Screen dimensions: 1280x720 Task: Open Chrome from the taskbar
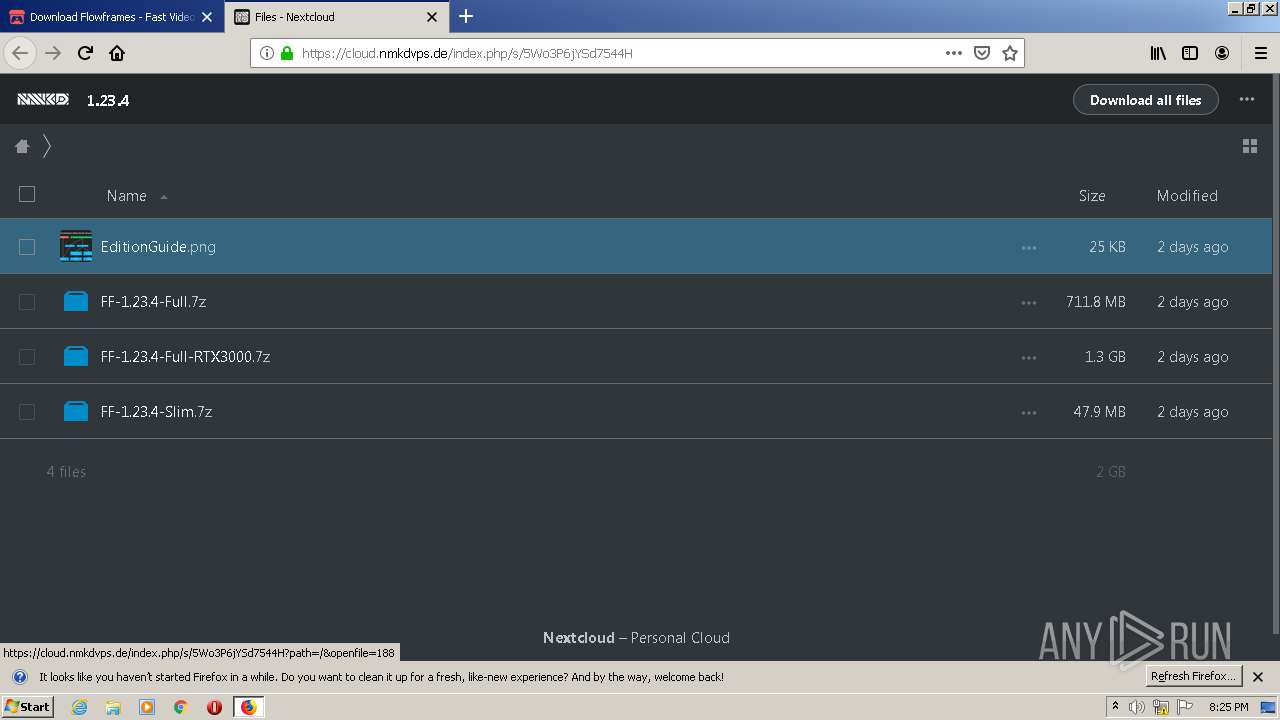pyautogui.click(x=180, y=707)
